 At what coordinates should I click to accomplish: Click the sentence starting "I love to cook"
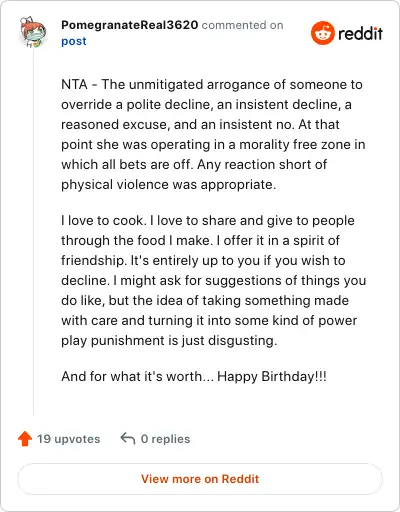(x=103, y=220)
